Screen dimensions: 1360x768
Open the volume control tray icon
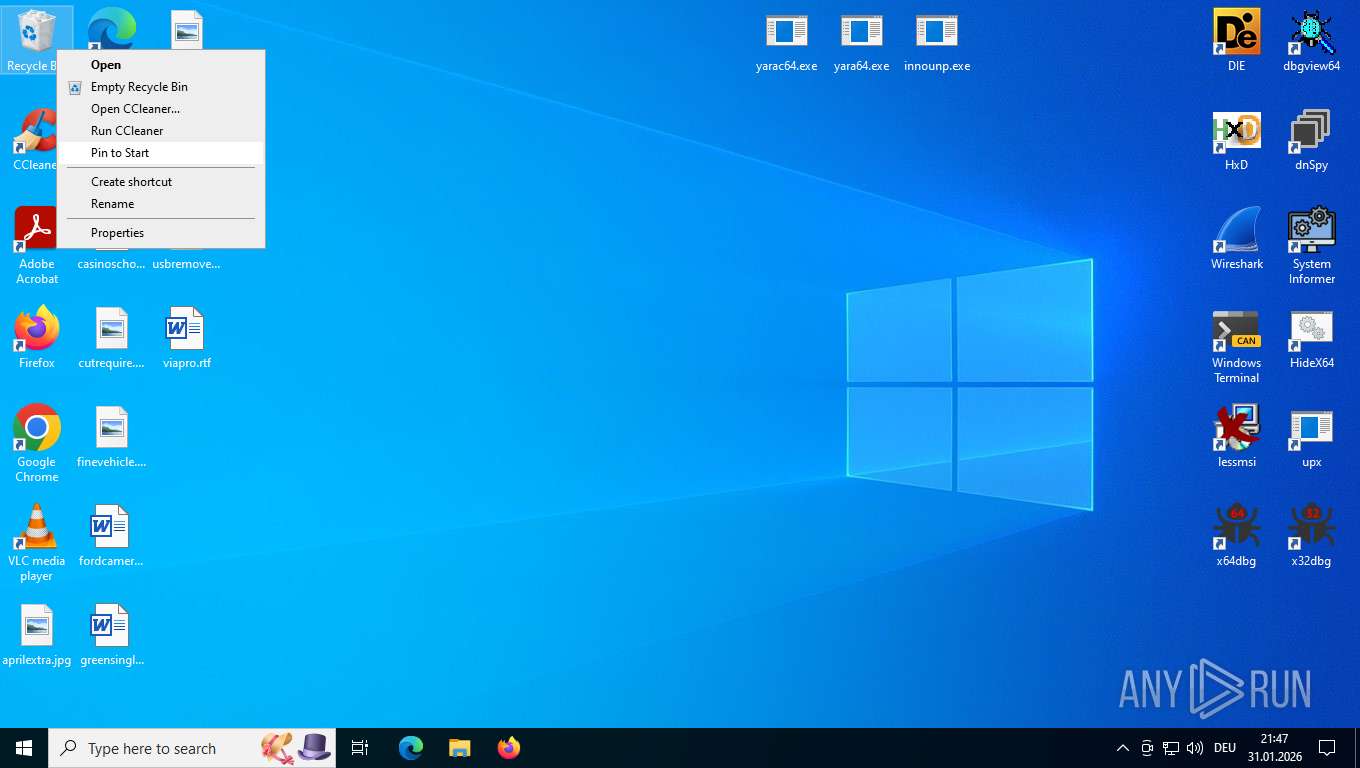tap(1194, 748)
